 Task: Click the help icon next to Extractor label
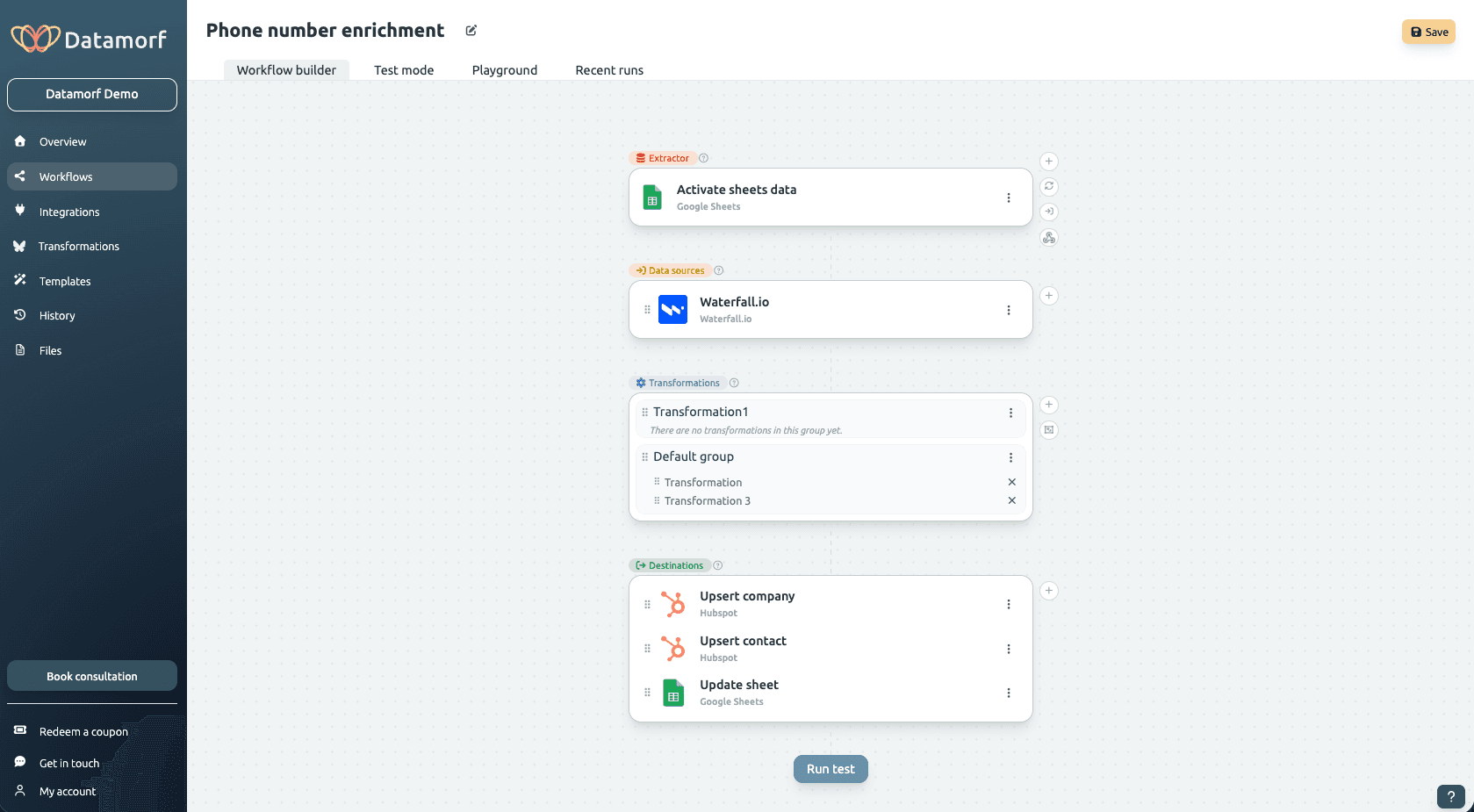(703, 158)
